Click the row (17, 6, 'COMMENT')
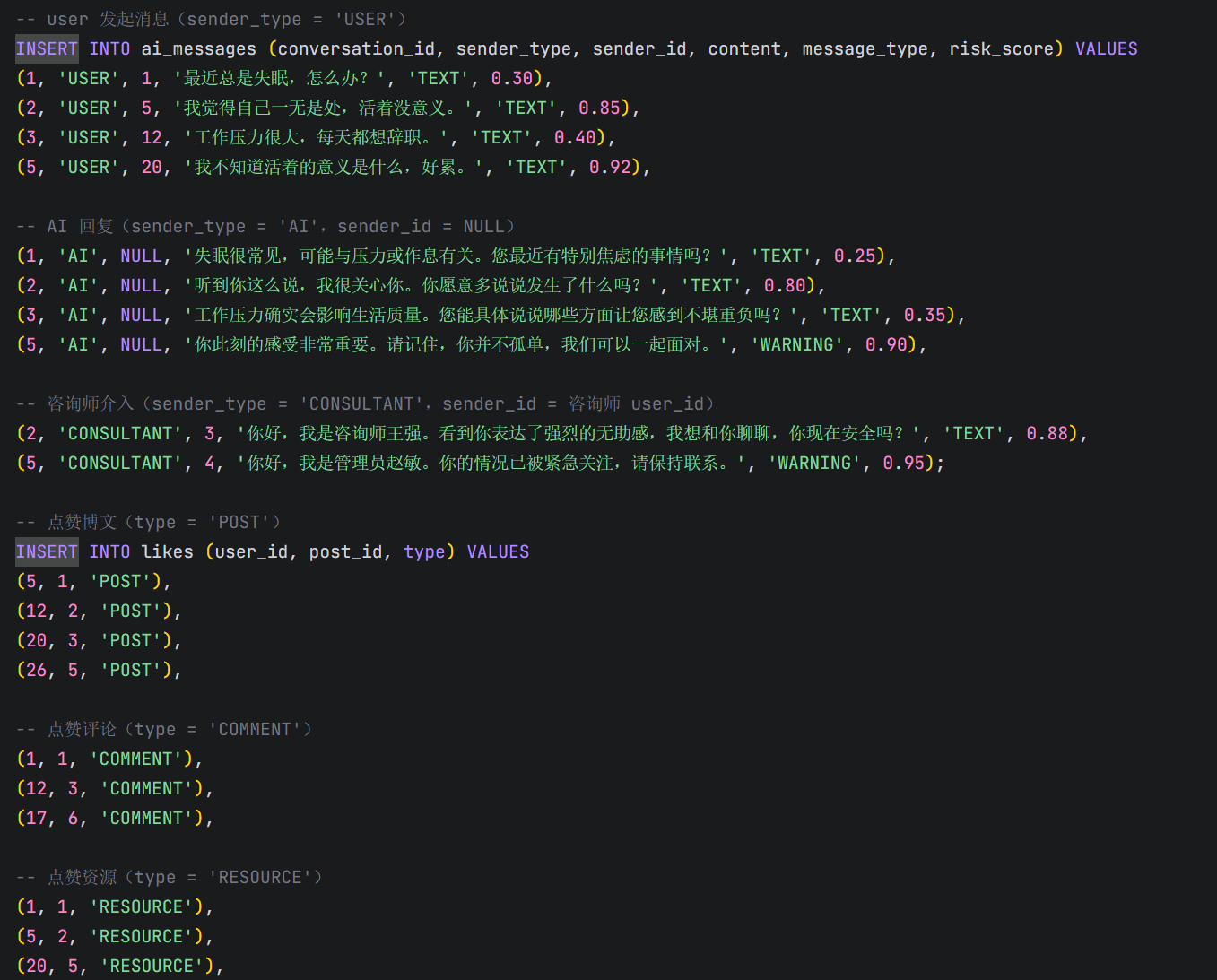 pos(115,818)
